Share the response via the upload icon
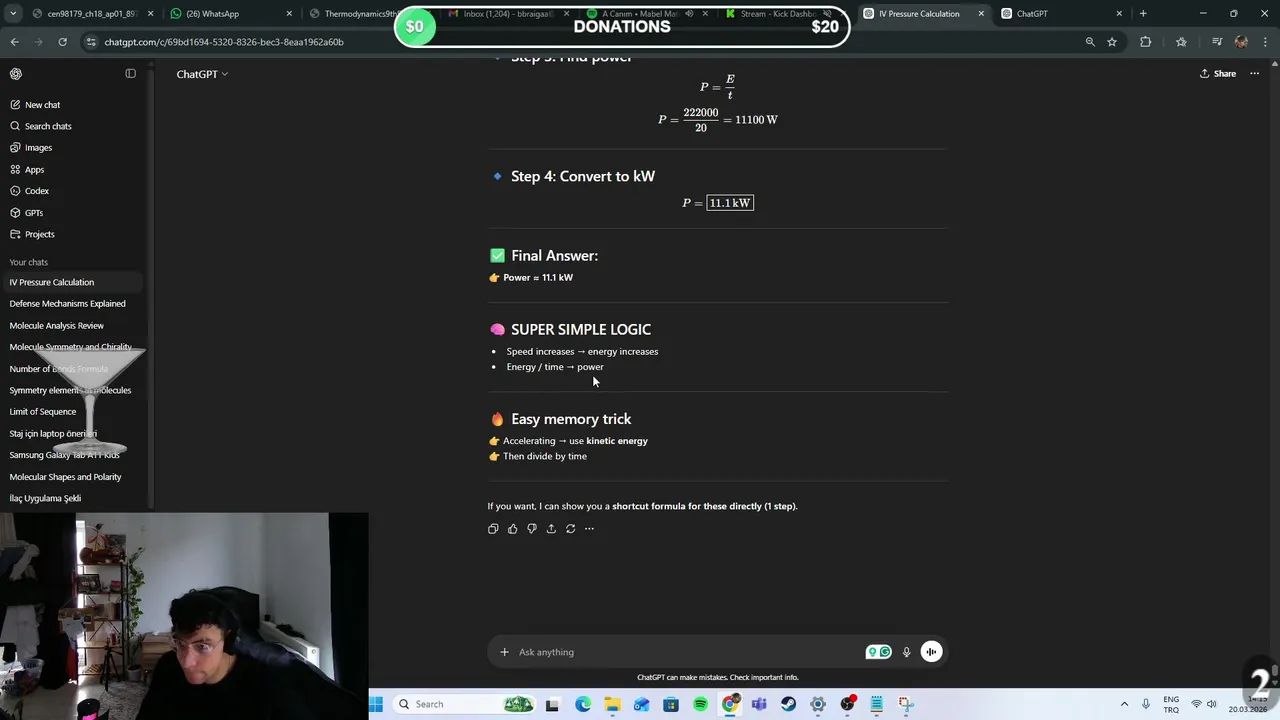 click(551, 529)
